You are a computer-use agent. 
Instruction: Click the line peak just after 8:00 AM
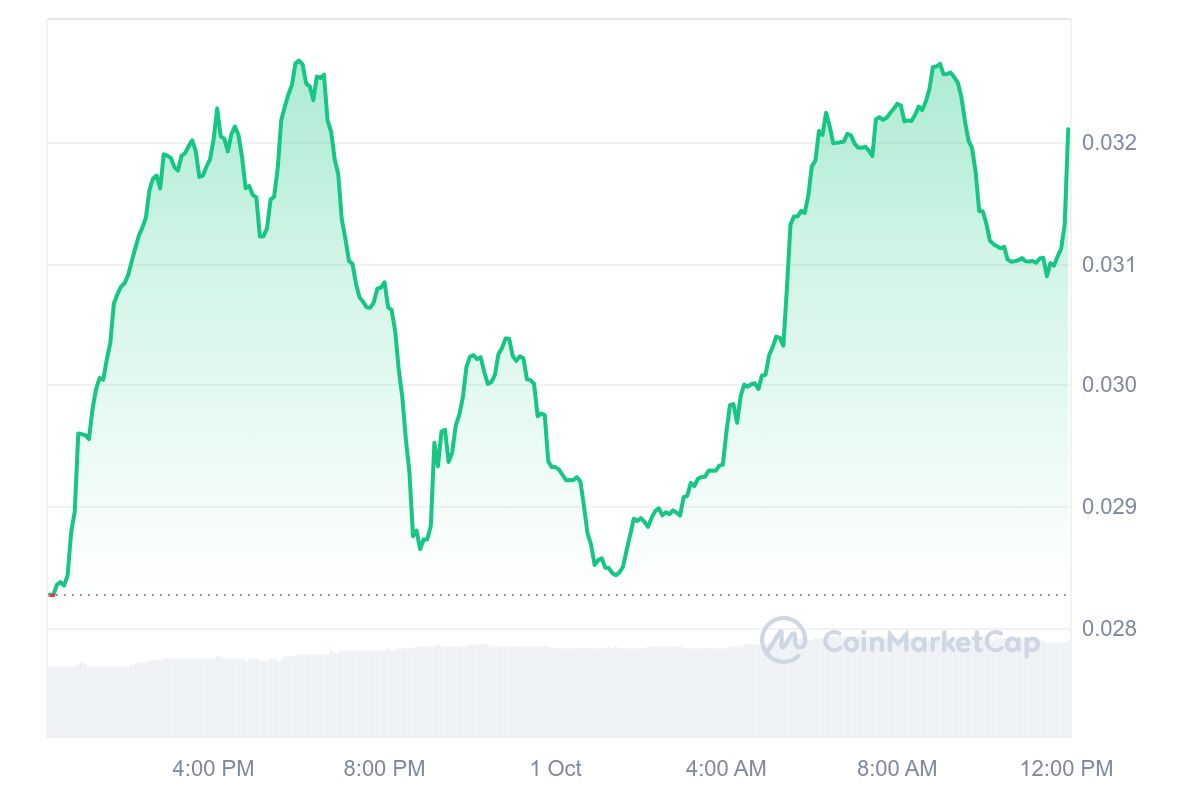pyautogui.click(x=939, y=65)
